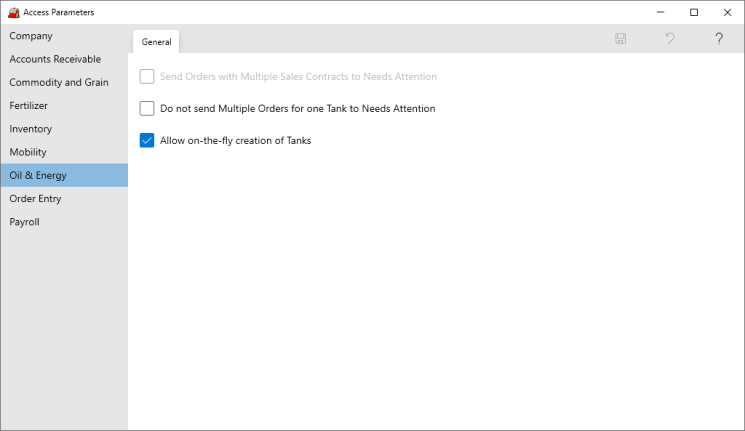This screenshot has height=431, width=745.
Task: Select Company in the sidebar
Action: pos(31,36)
